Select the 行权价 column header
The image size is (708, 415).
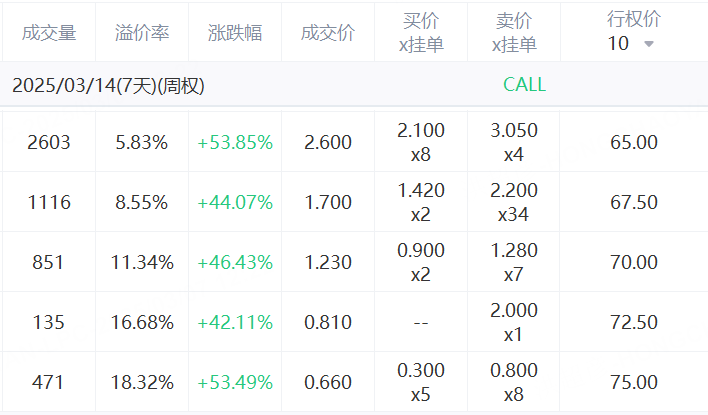pos(633,19)
